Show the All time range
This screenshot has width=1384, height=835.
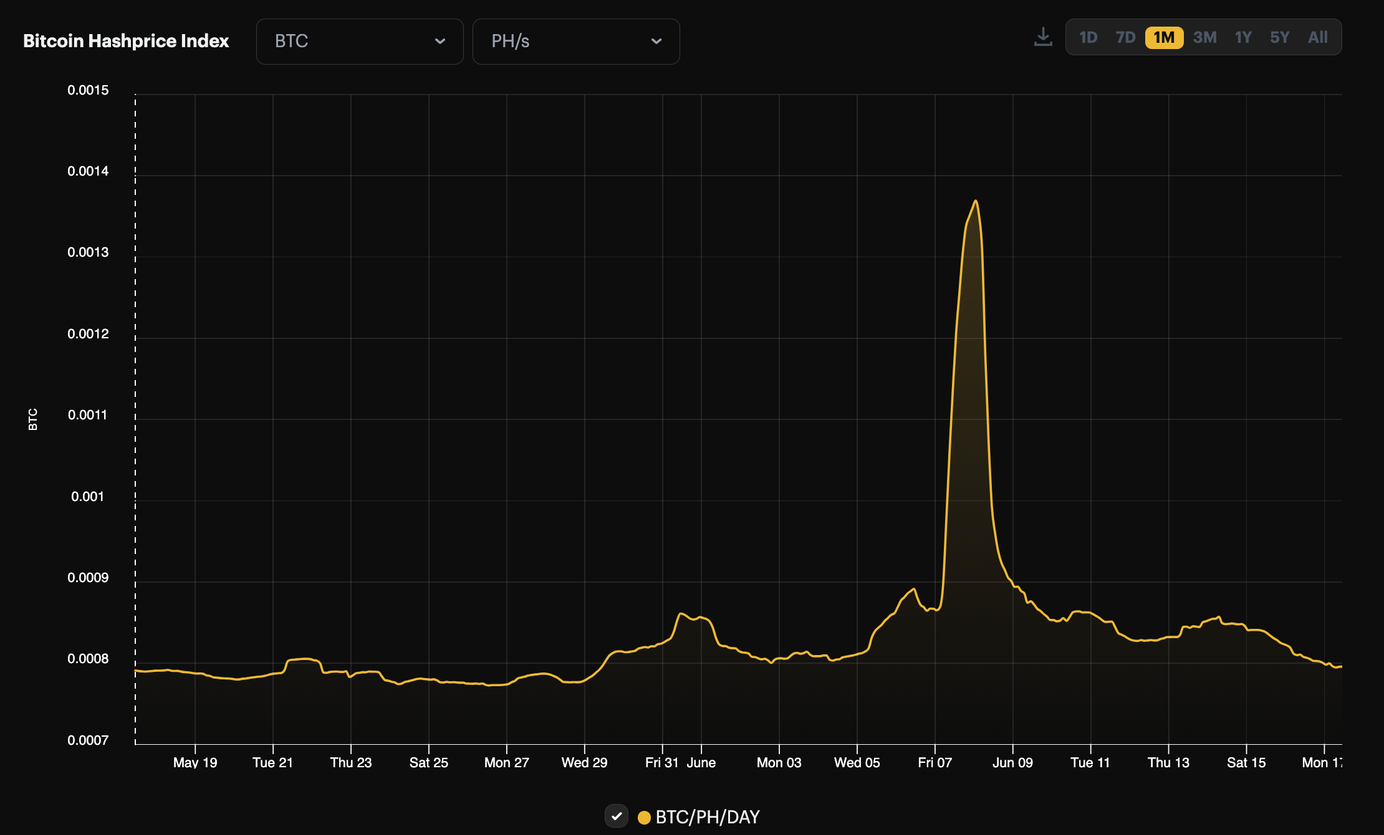coord(1318,37)
